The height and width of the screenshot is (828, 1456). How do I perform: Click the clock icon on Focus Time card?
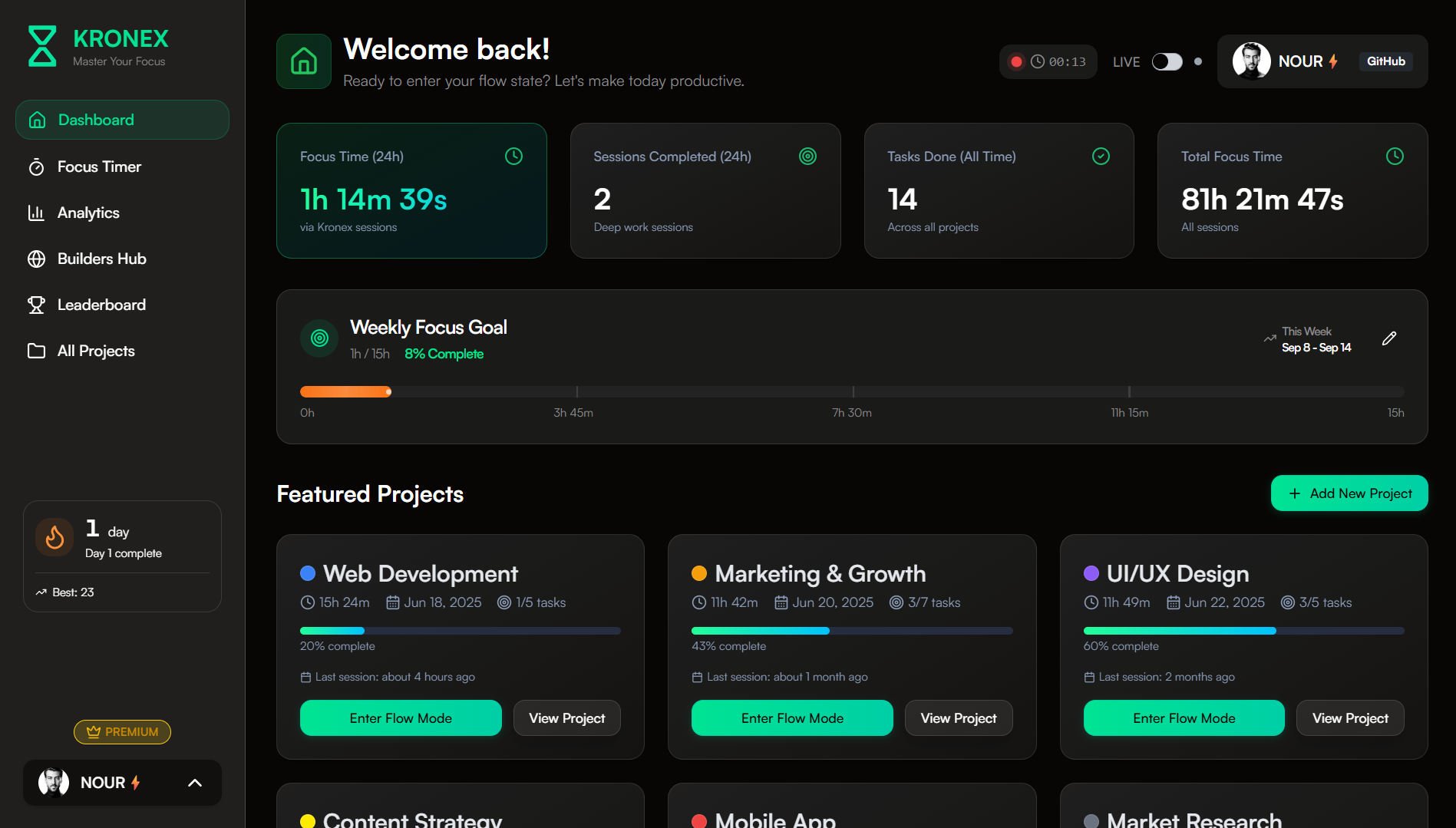513,157
